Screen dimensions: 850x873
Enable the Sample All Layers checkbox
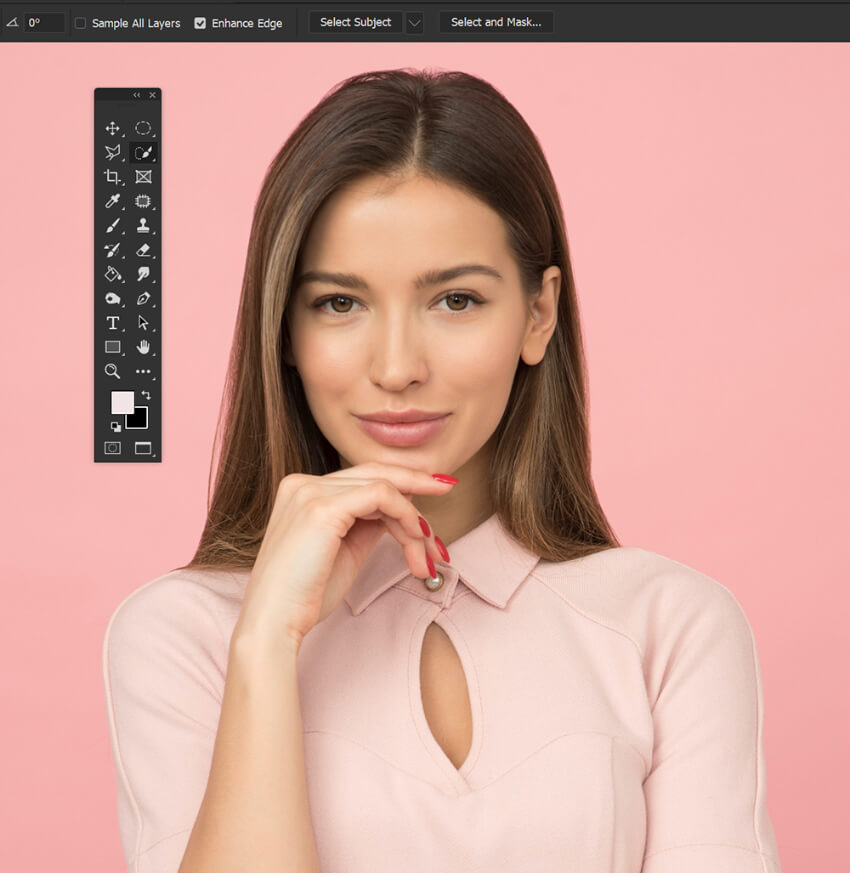[81, 23]
